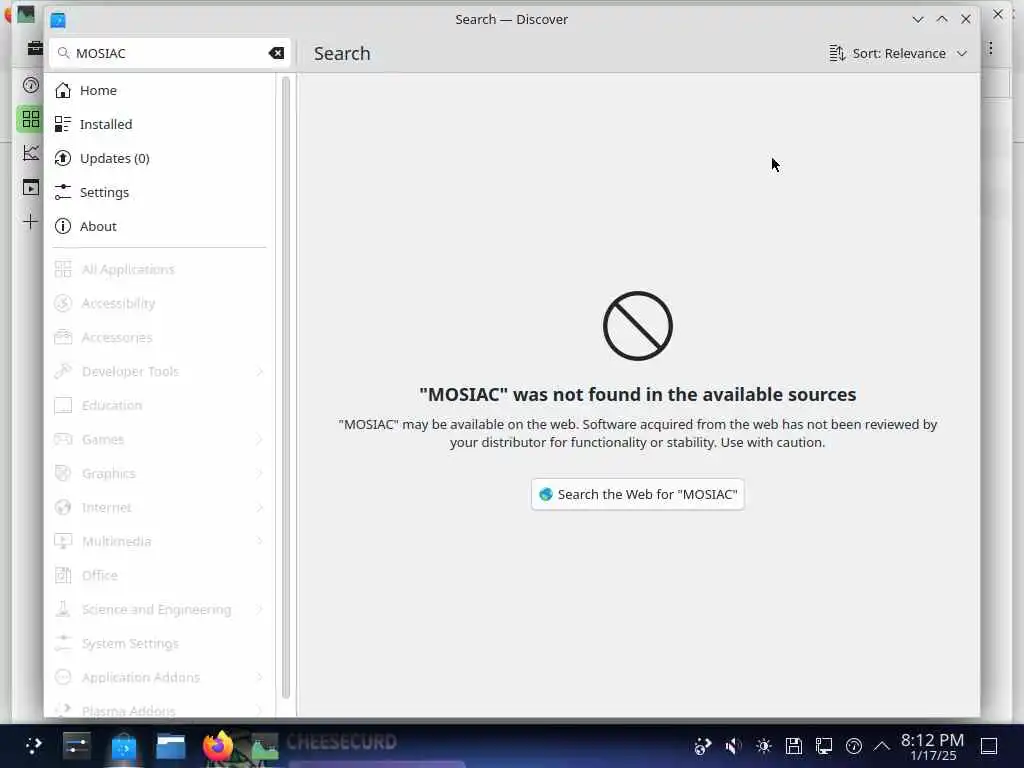This screenshot has width=1024, height=768.
Task: Clear the MOSIAC search text
Action: tap(276, 53)
